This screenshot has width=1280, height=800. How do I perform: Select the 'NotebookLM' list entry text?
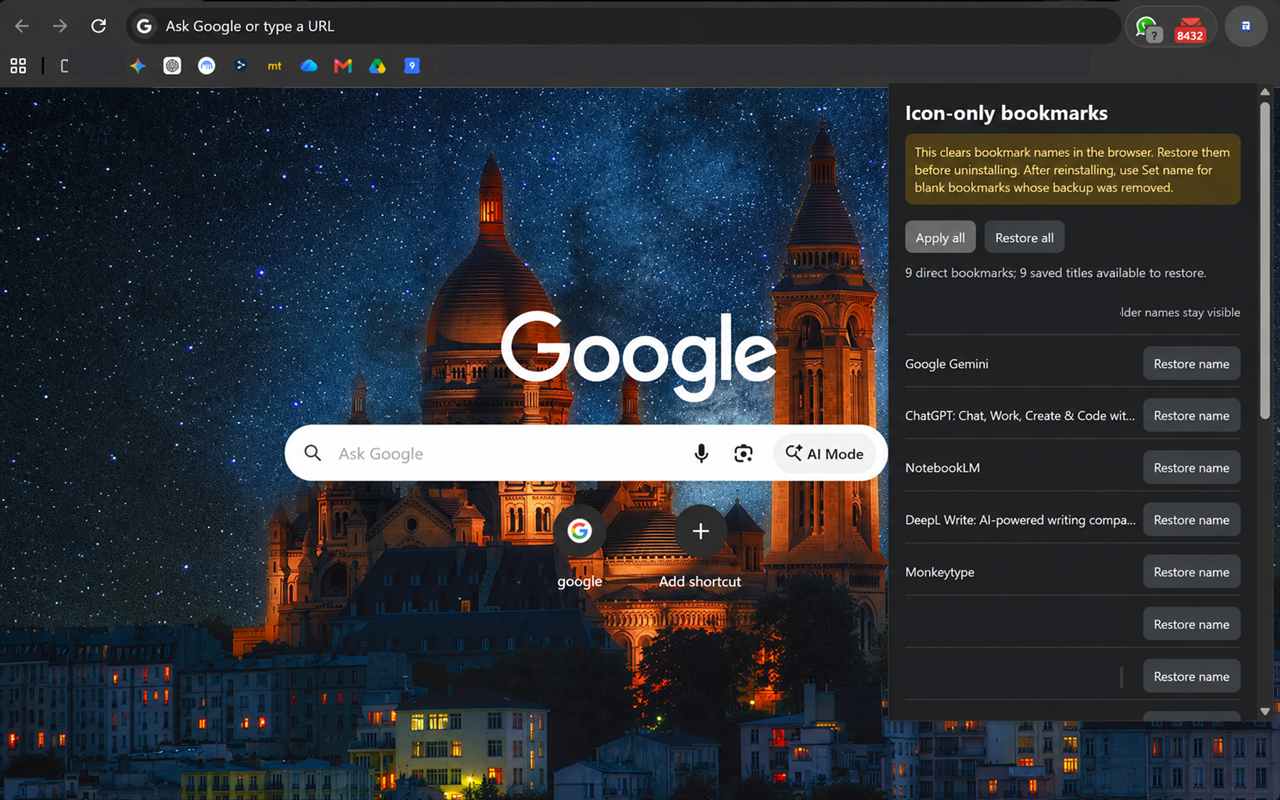tap(942, 468)
